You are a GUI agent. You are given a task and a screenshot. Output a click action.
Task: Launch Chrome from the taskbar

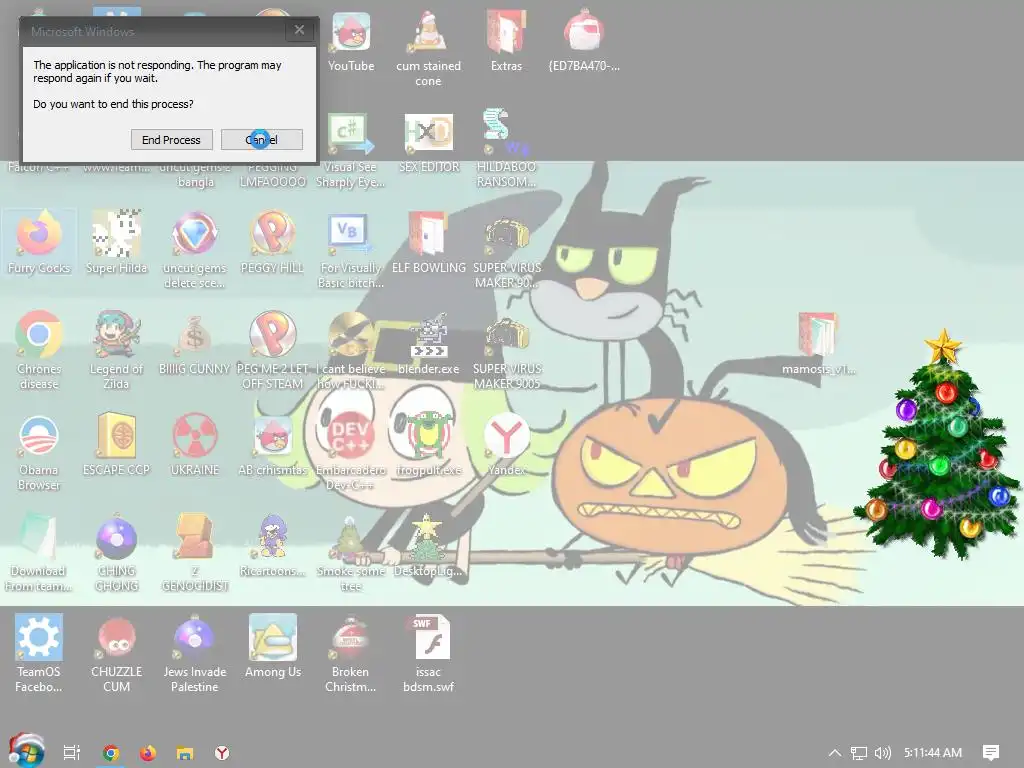click(111, 753)
